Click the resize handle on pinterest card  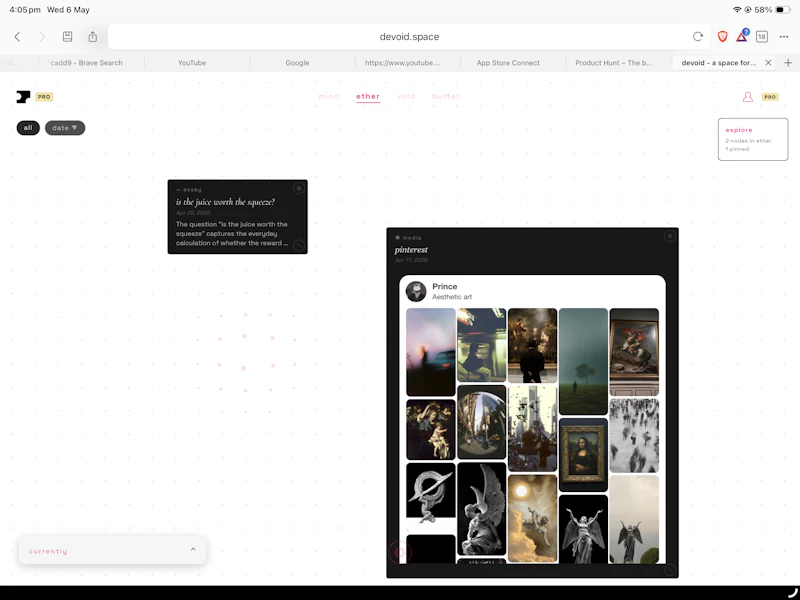(x=670, y=569)
